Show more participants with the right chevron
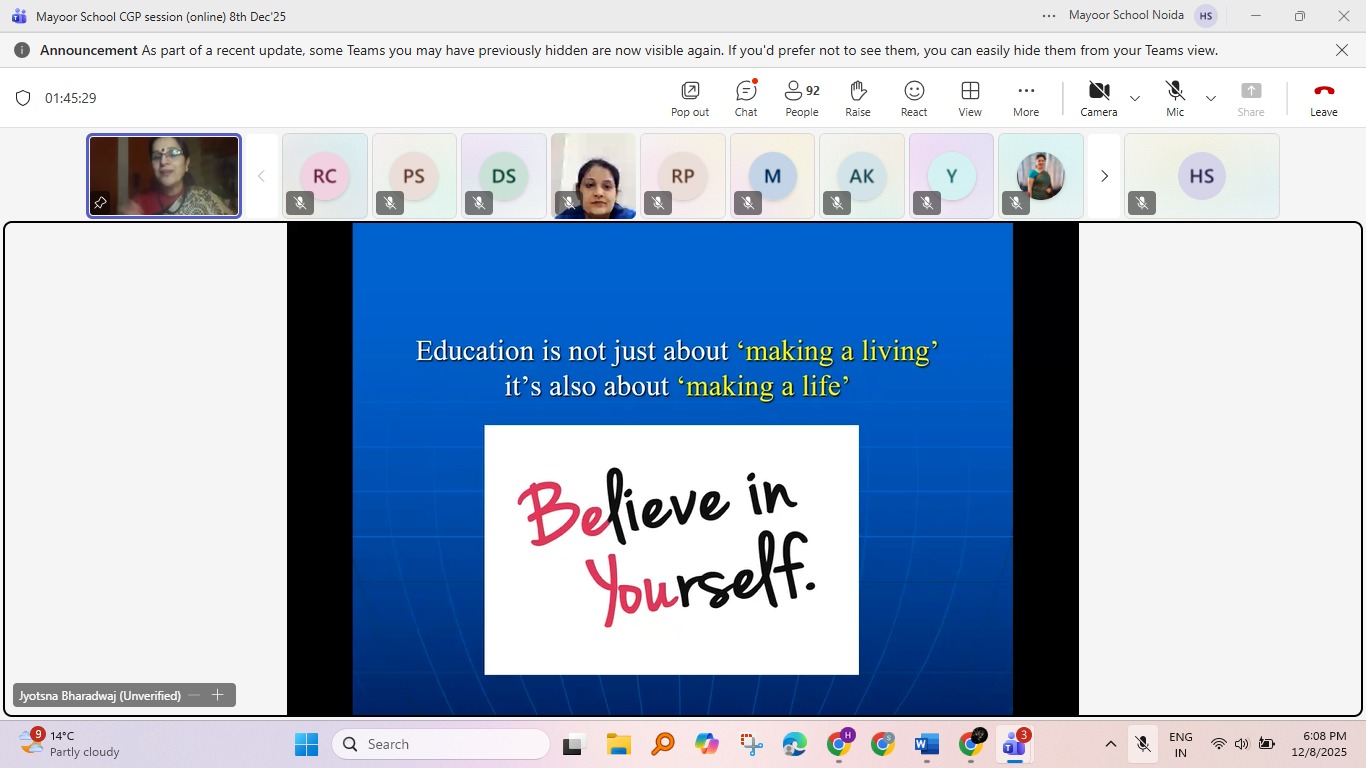Viewport: 1366px width, 768px height. point(1104,175)
